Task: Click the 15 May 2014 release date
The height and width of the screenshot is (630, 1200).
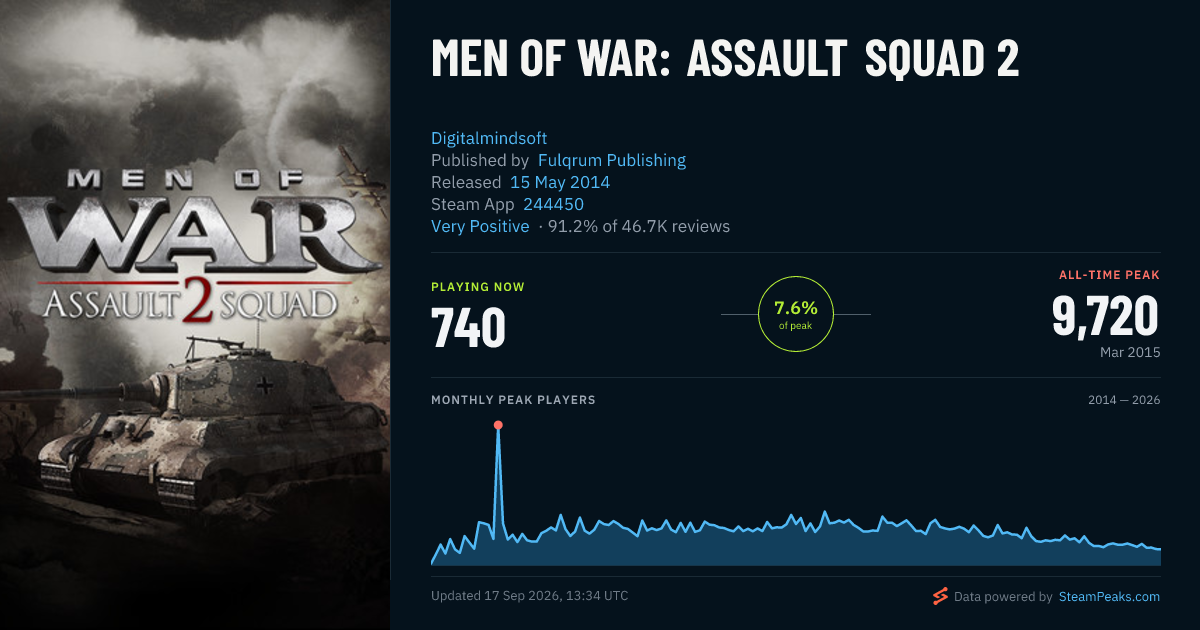Action: point(560,182)
